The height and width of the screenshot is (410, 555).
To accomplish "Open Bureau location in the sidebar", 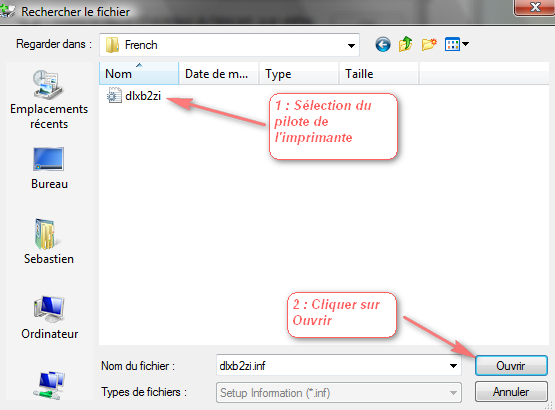I will [49, 168].
